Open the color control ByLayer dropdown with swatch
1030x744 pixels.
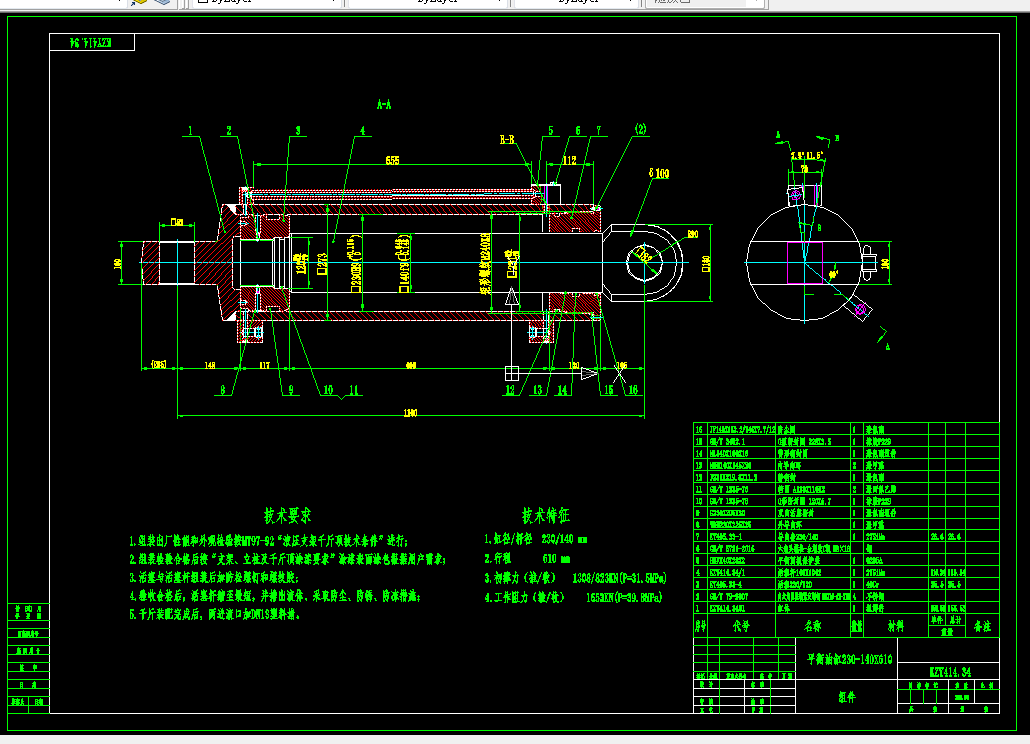(x=264, y=2)
